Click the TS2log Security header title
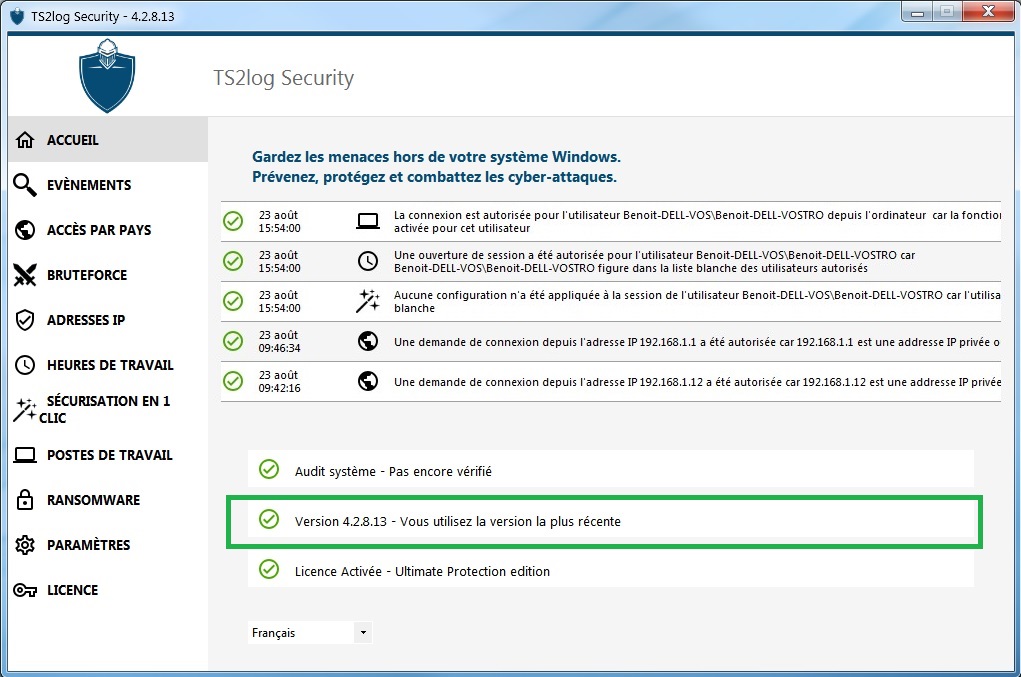 (x=284, y=78)
